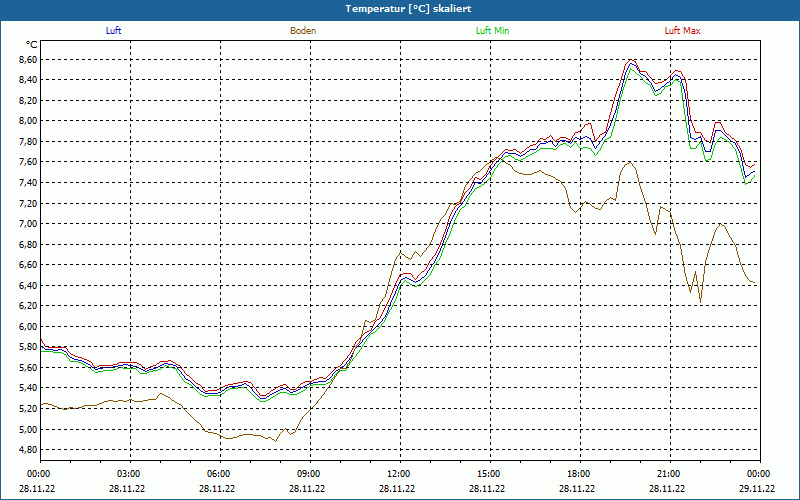Click the 7,40 y-axis value
The width and height of the screenshot is (800, 500).
tap(29, 183)
